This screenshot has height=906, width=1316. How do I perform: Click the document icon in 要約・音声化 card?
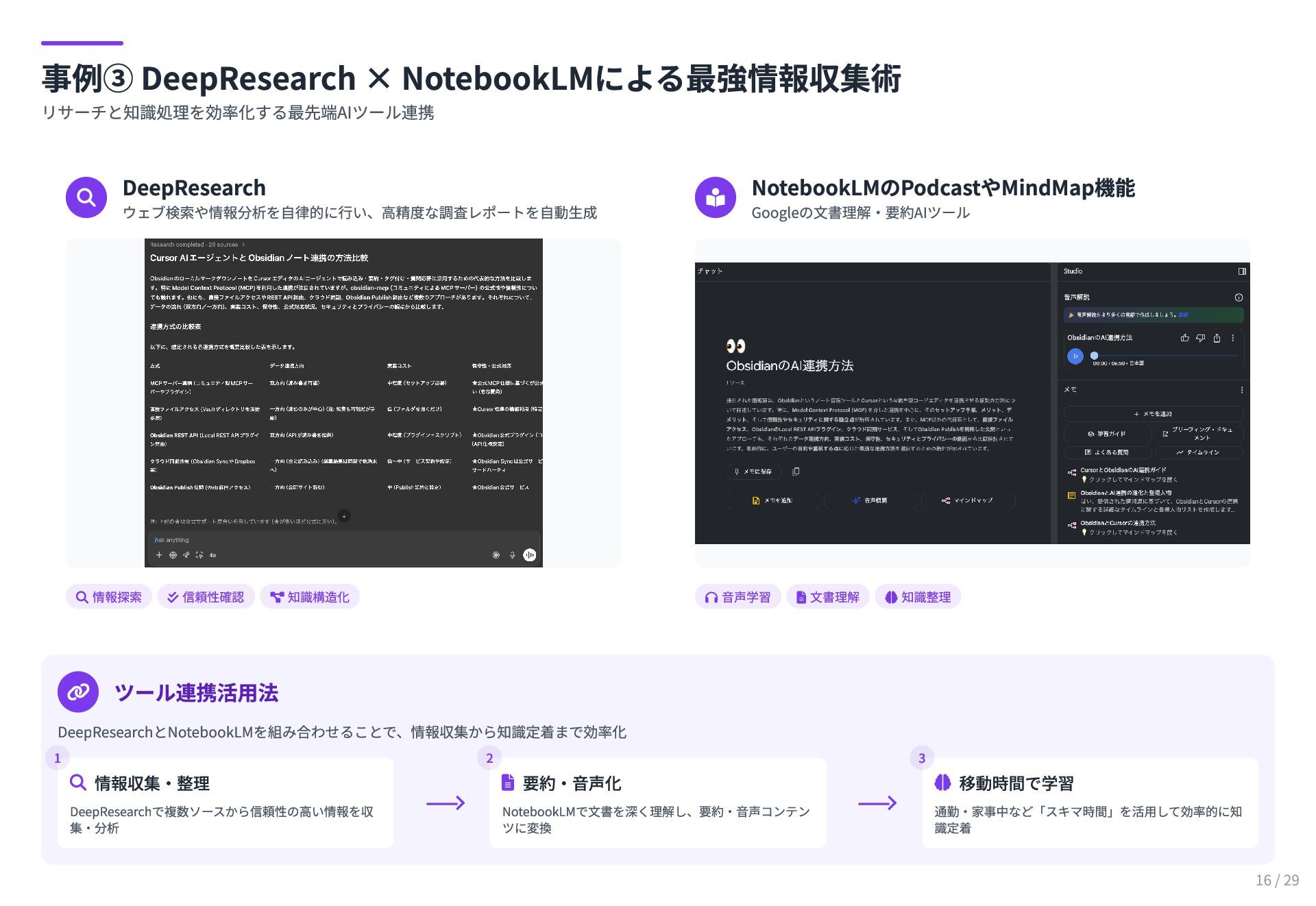(508, 782)
